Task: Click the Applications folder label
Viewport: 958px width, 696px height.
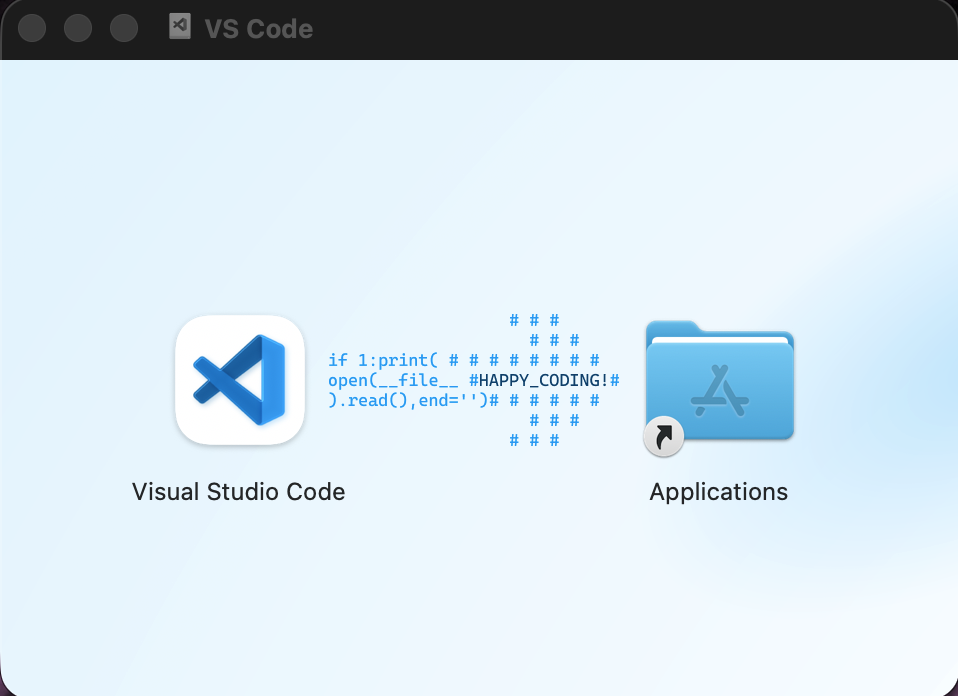Action: pyautogui.click(x=718, y=492)
